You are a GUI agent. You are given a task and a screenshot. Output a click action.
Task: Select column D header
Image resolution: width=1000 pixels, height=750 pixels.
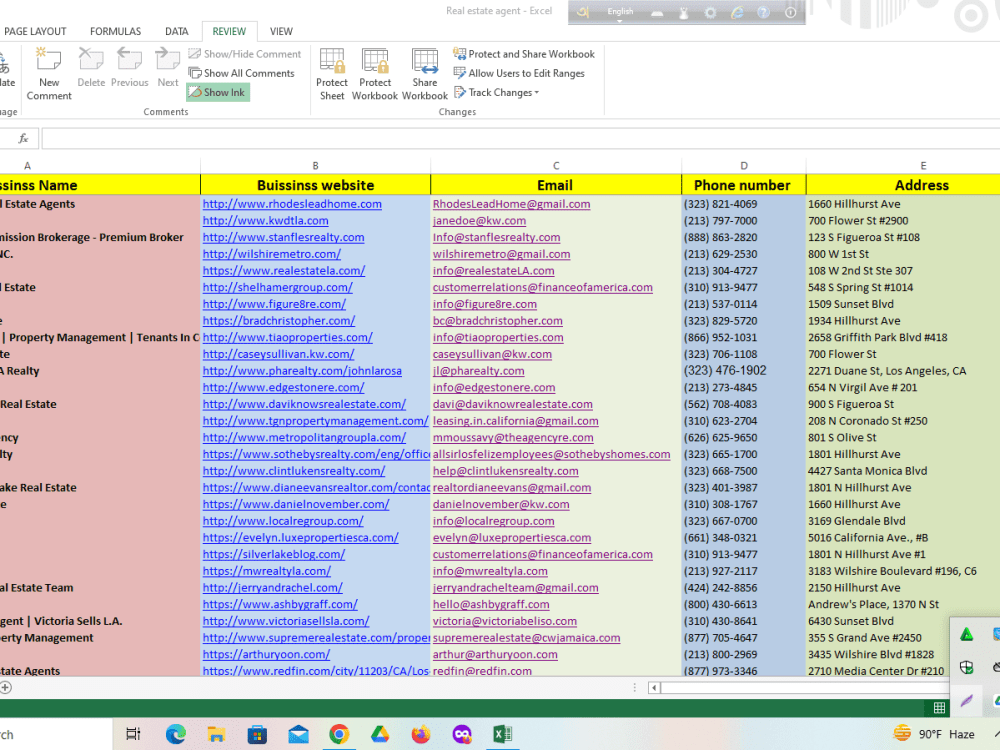744,166
